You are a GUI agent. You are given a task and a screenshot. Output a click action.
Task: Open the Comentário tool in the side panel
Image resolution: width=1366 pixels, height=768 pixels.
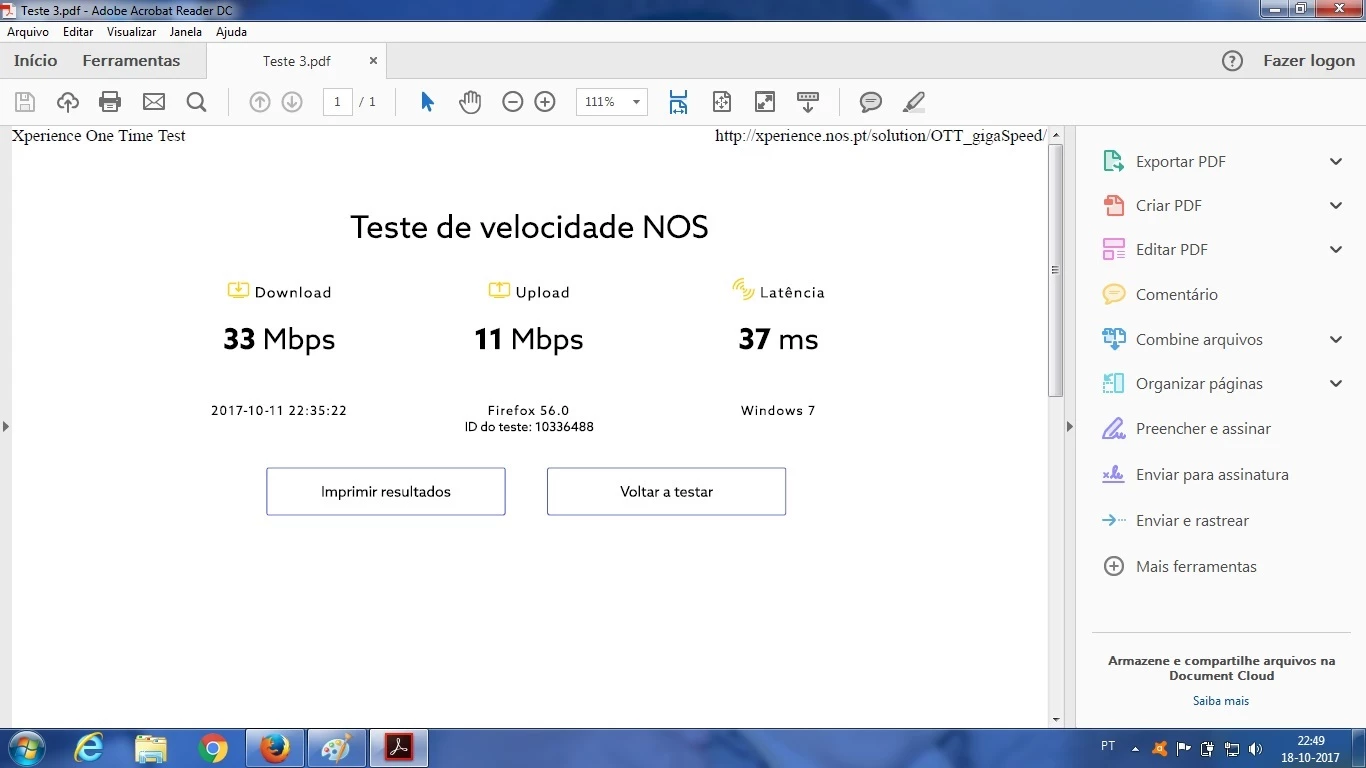click(x=1159, y=295)
